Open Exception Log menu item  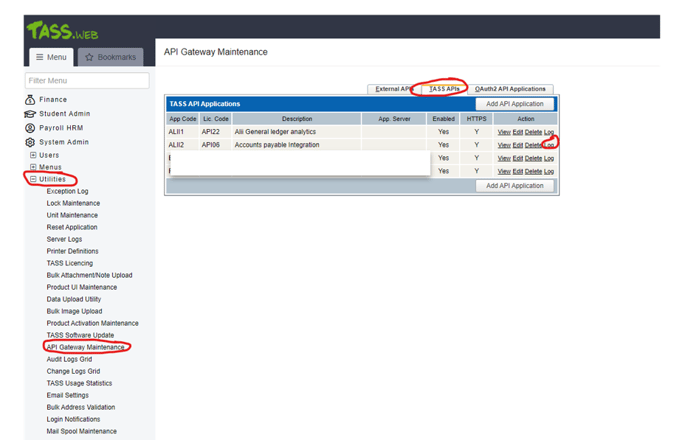[68, 191]
